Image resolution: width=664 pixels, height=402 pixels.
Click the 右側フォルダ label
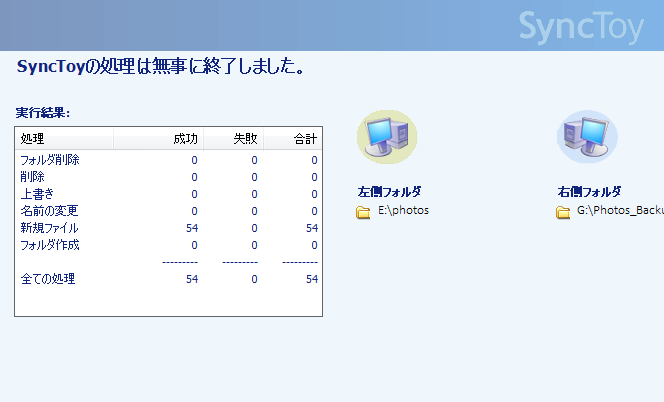click(x=589, y=191)
